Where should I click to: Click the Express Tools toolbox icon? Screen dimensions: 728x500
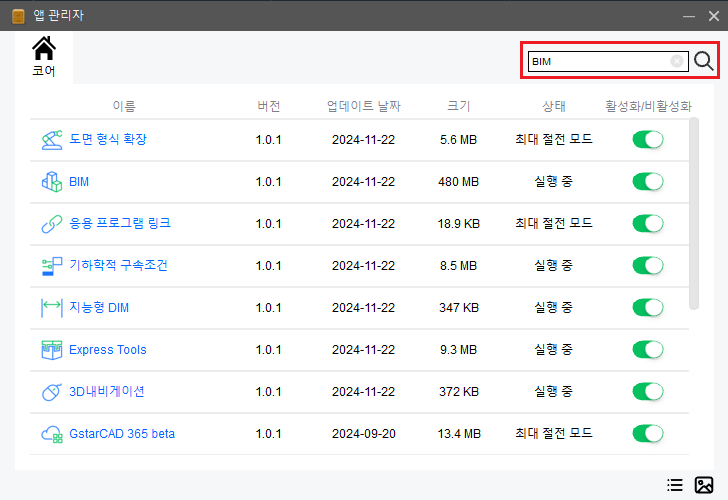pyautogui.click(x=52, y=350)
